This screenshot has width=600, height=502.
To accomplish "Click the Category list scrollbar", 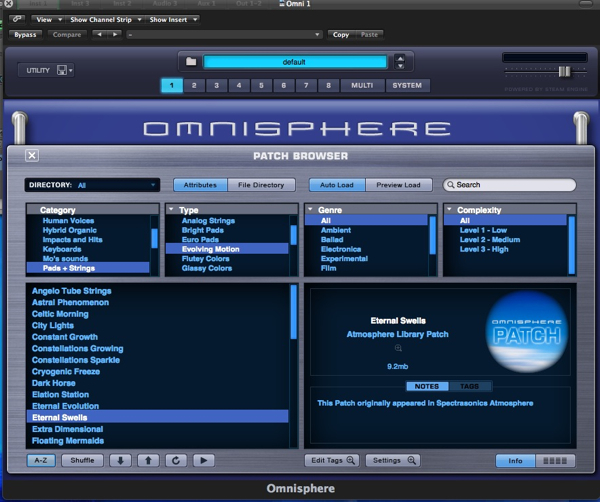I will [x=155, y=238].
